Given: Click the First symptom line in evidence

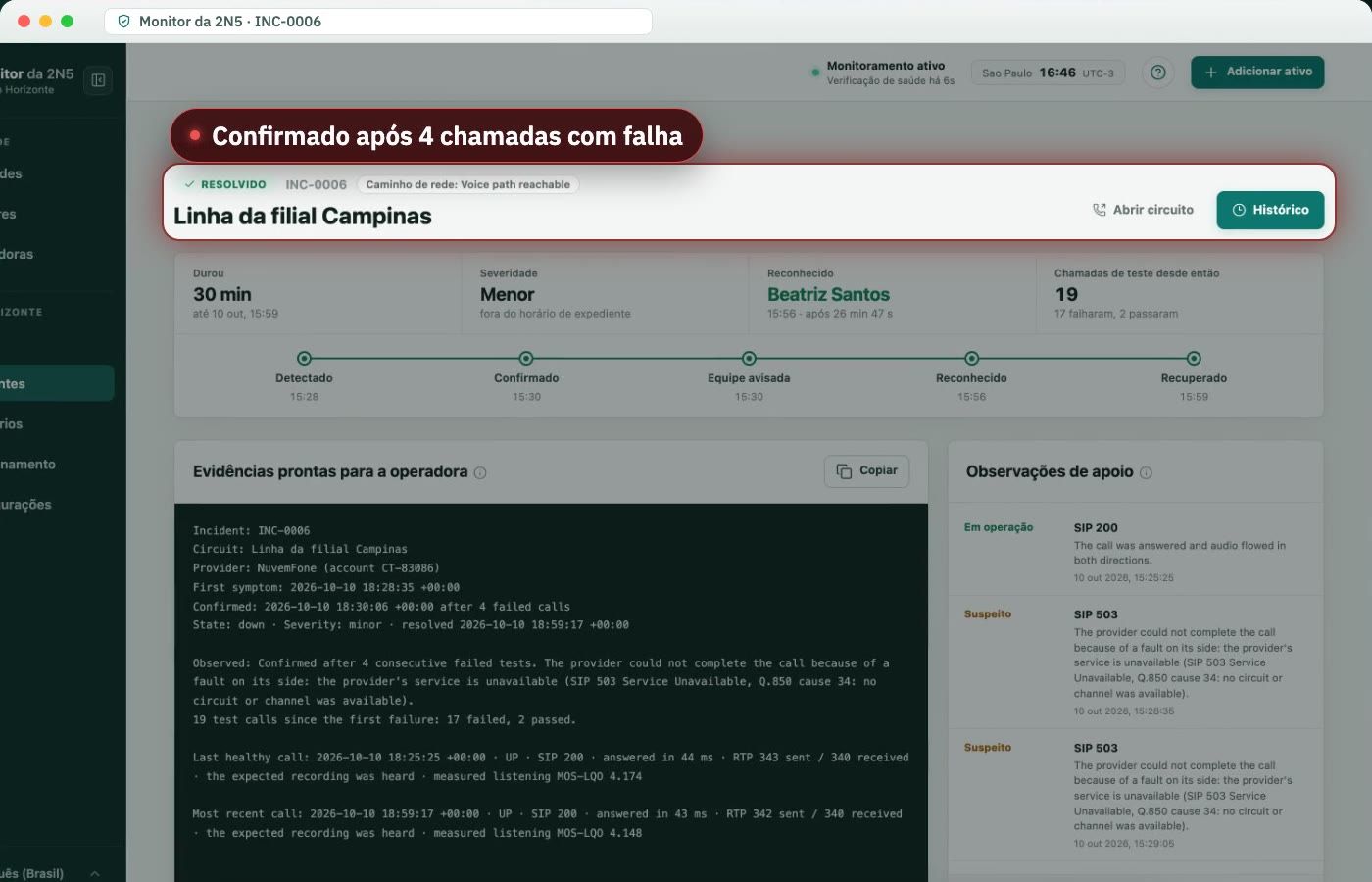Looking at the screenshot, I should click(326, 587).
